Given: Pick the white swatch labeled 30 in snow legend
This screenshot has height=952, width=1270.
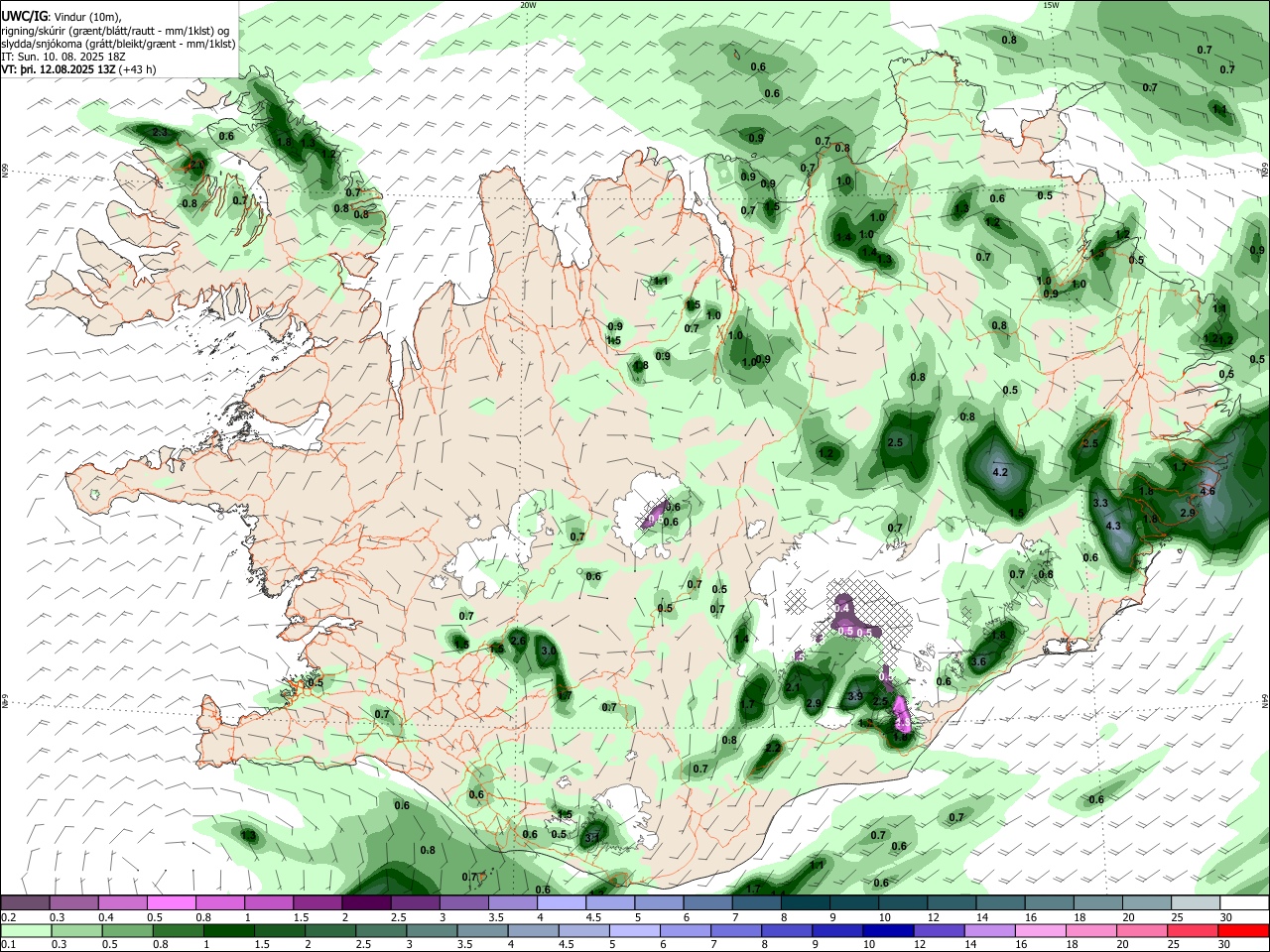Looking at the screenshot, I should (x=1244, y=902).
